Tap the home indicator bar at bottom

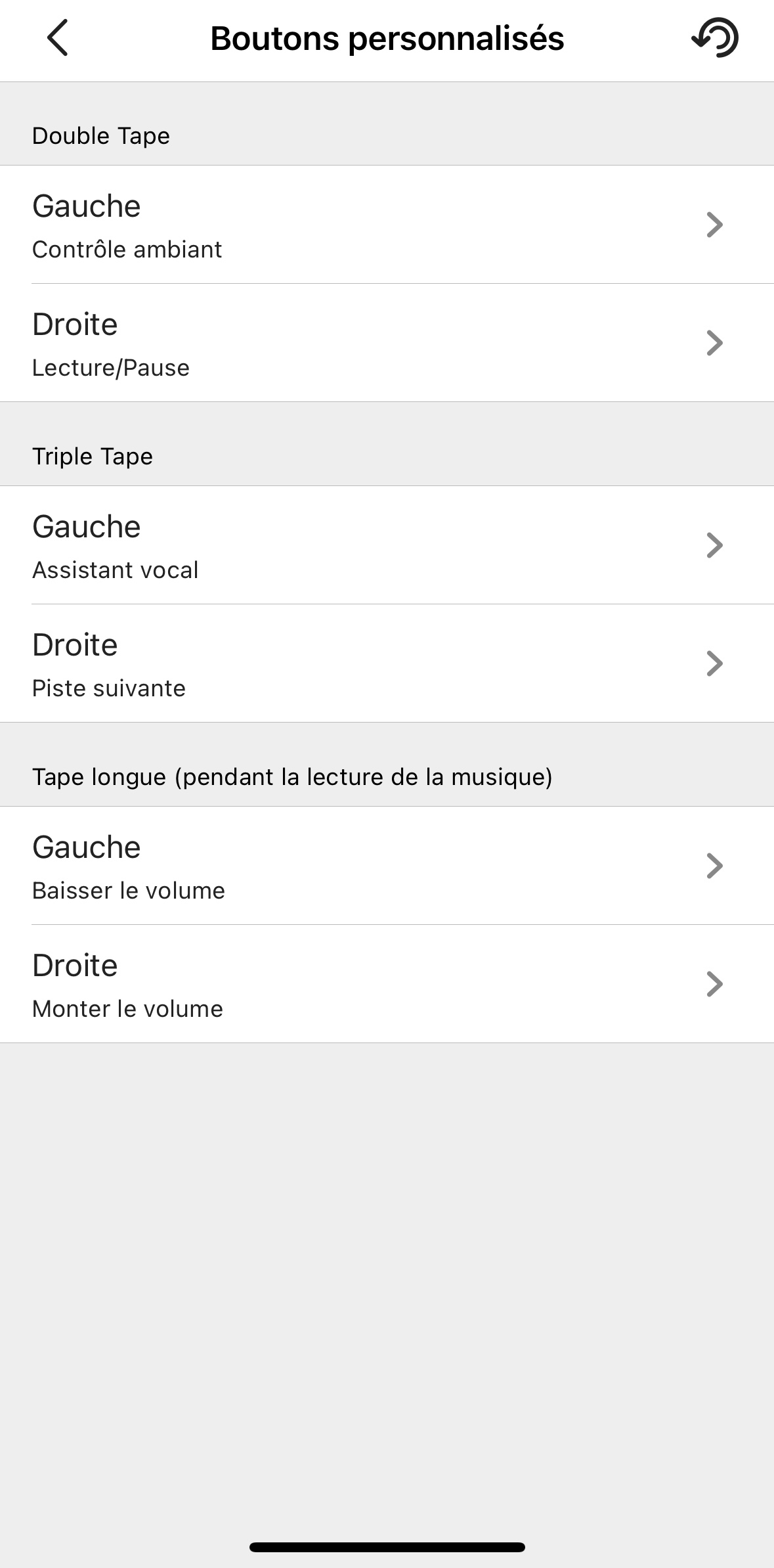[387, 1547]
